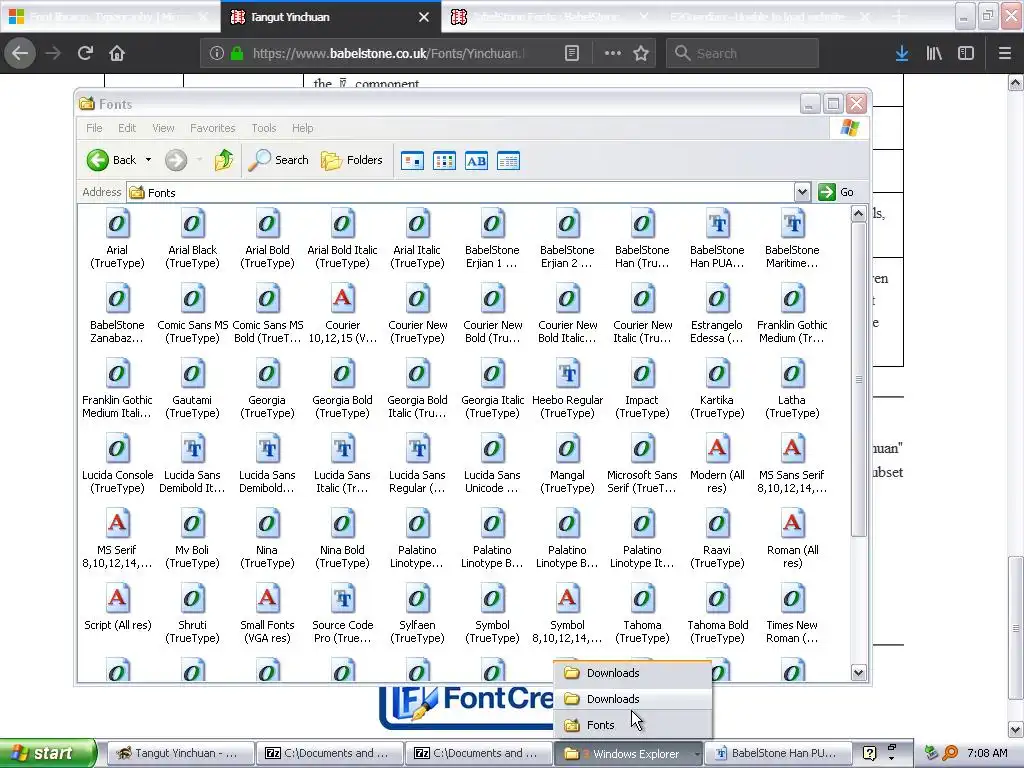Click up arrow of Fonts scrollbar
This screenshot has width=1024, height=768.
pyautogui.click(x=858, y=214)
